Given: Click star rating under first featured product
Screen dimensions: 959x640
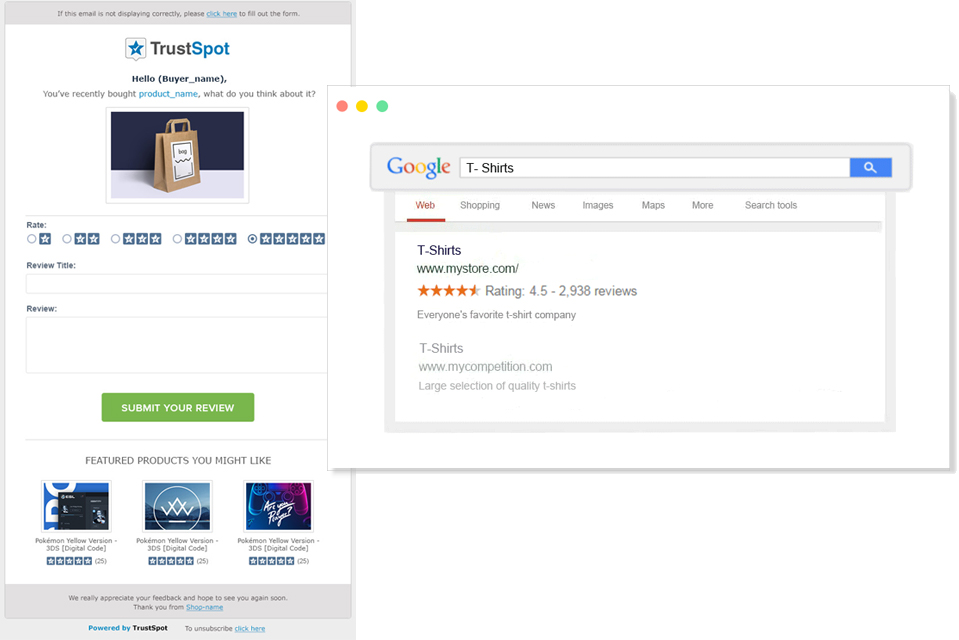Looking at the screenshot, I should [69, 561].
